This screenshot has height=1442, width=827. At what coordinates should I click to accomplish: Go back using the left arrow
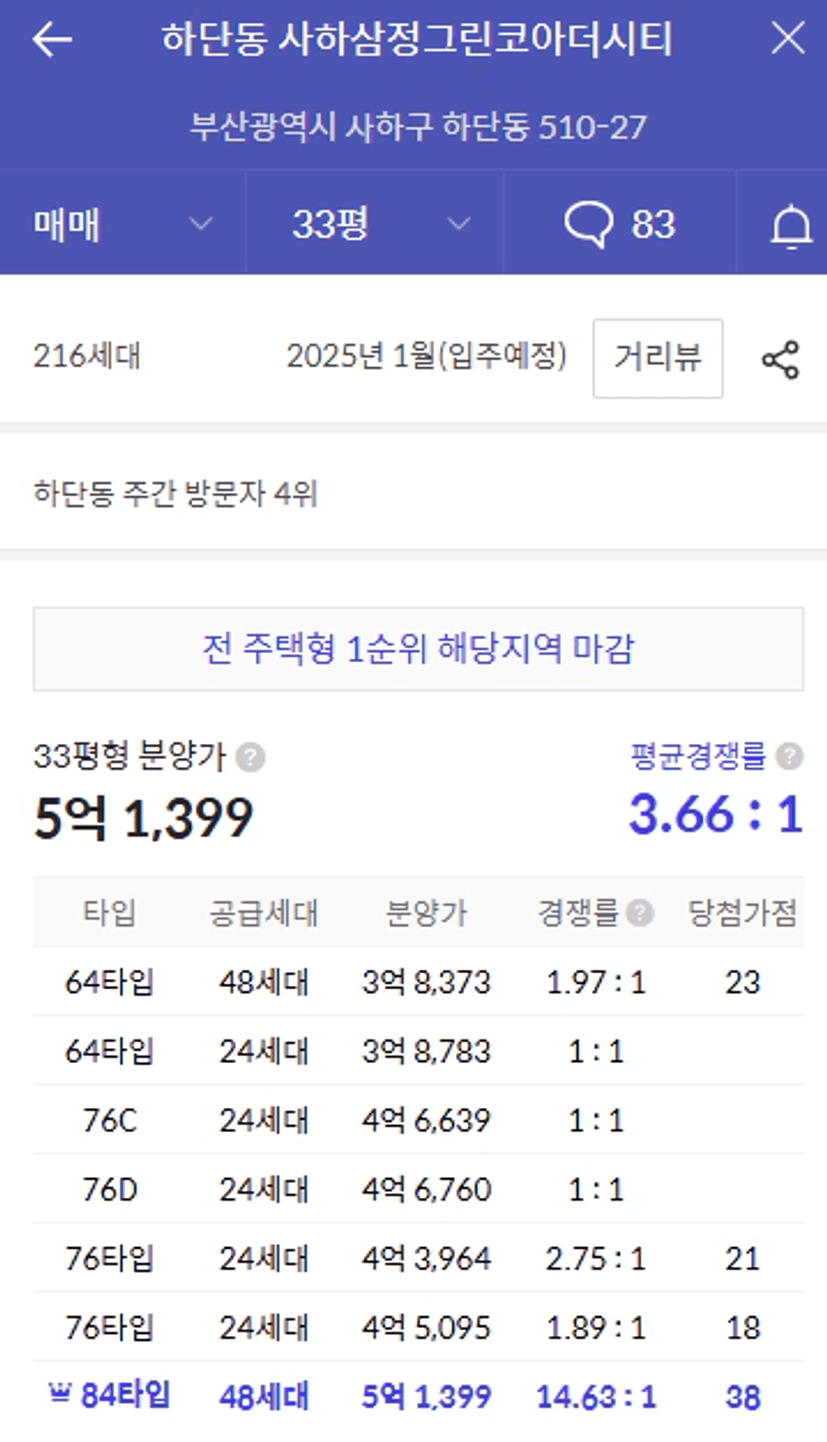pyautogui.click(x=52, y=40)
